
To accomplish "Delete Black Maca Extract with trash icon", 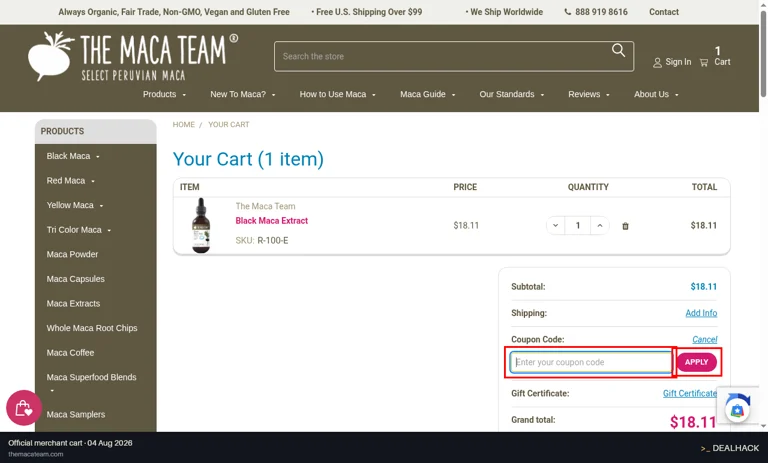I will point(625,226).
